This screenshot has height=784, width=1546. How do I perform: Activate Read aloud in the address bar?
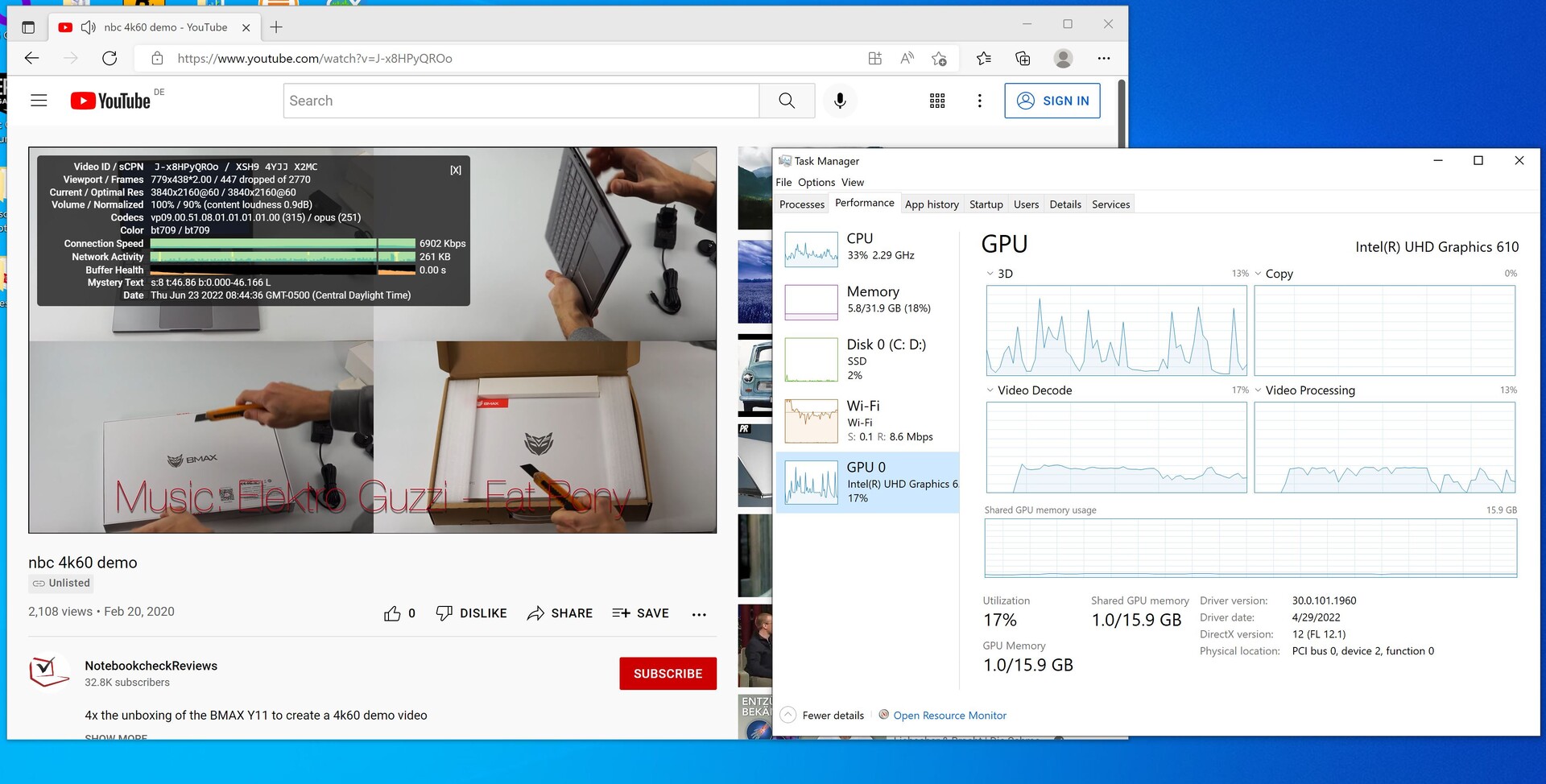click(x=907, y=58)
